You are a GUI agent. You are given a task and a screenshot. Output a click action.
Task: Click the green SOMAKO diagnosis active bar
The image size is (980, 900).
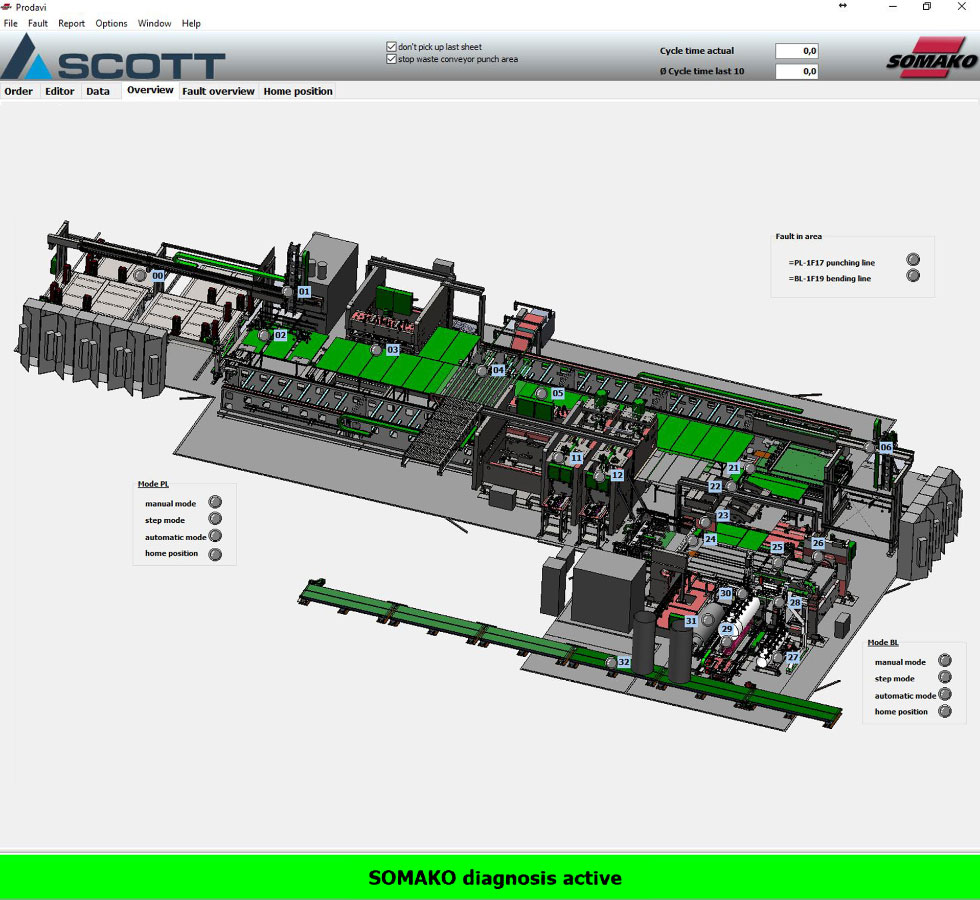pos(490,878)
